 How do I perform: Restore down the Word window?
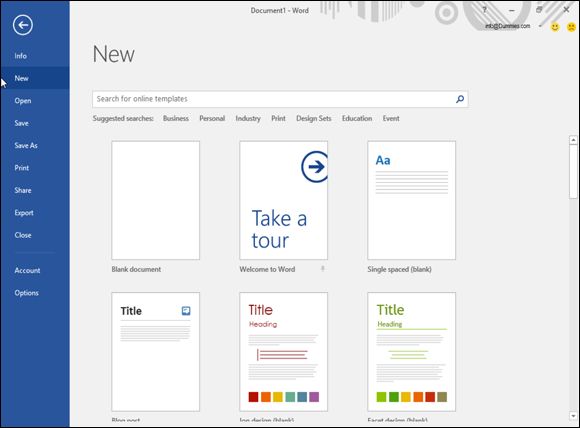(539, 10)
